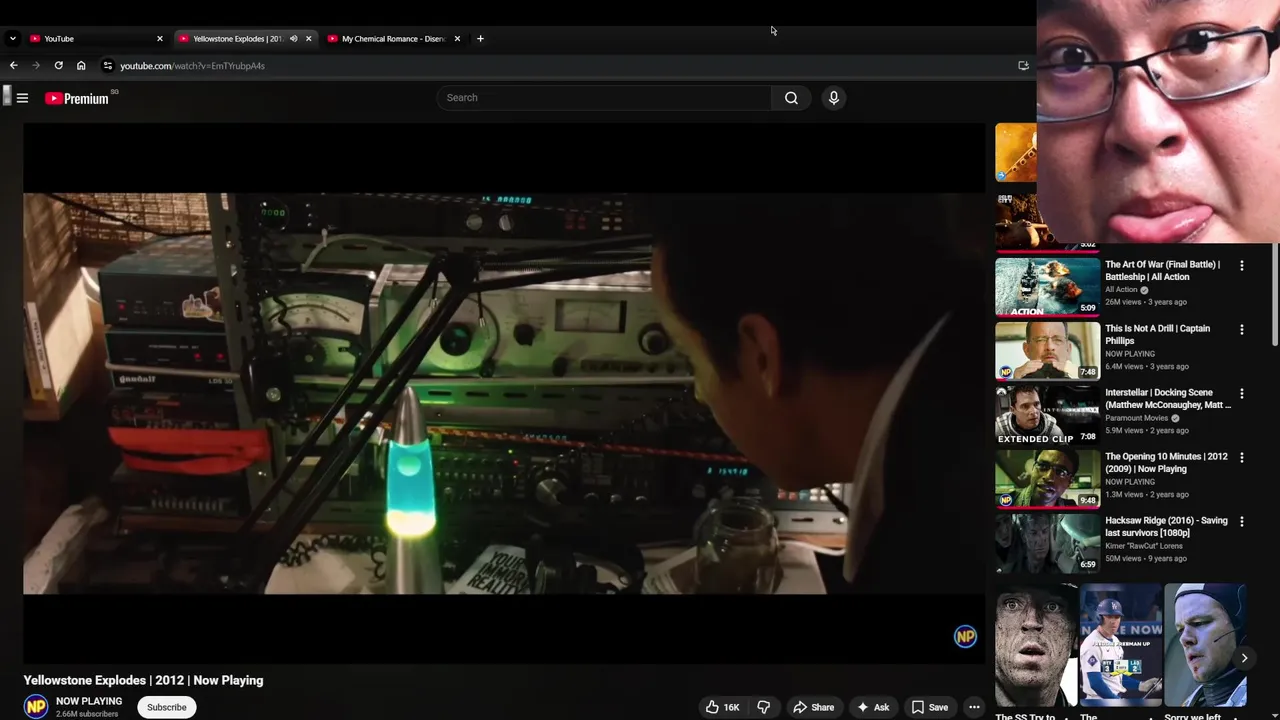Open the 'Sorry we left' short thumbnail
Viewport: 1280px width, 720px height.
tap(1206, 645)
